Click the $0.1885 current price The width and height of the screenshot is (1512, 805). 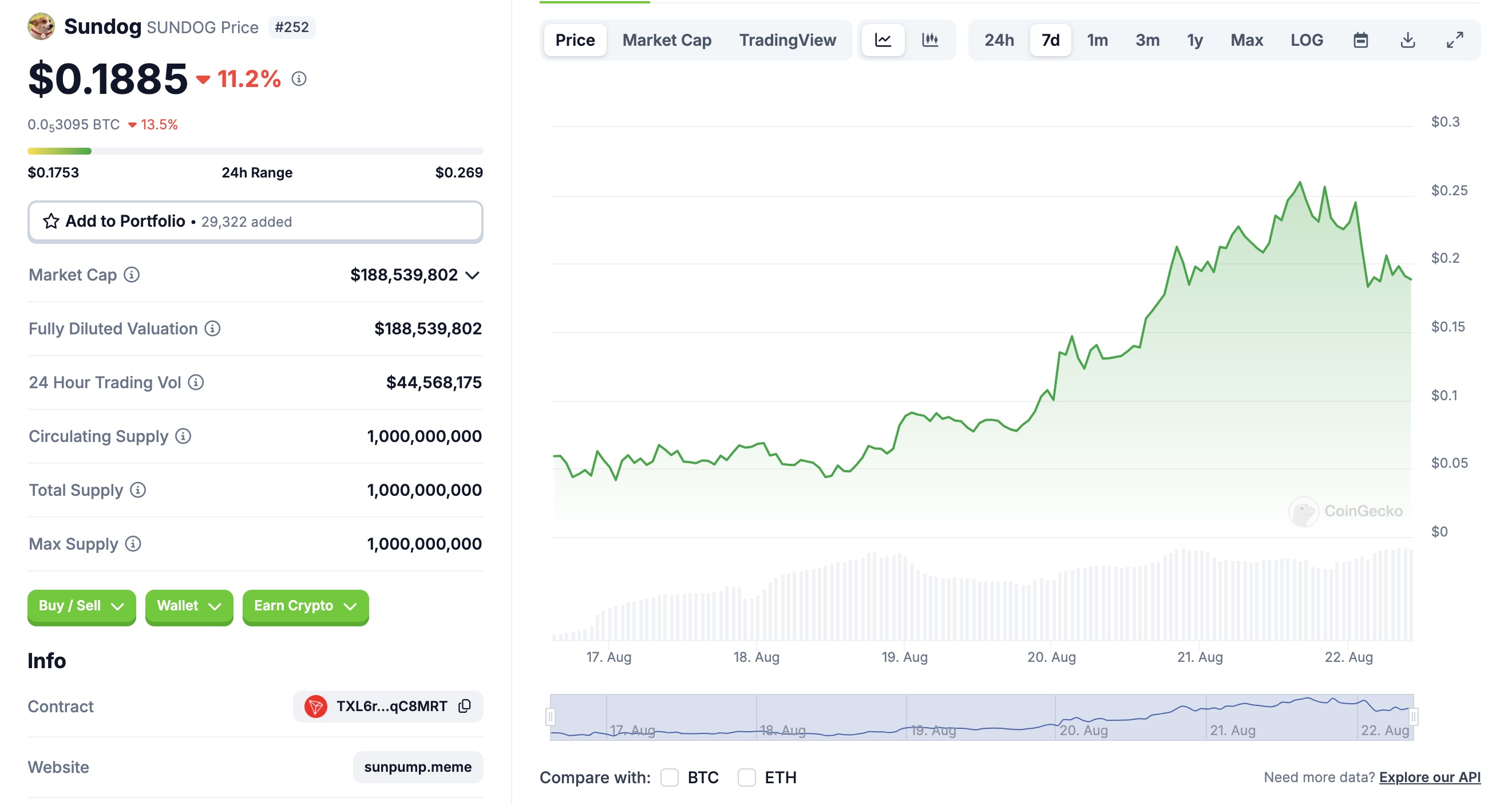108,78
